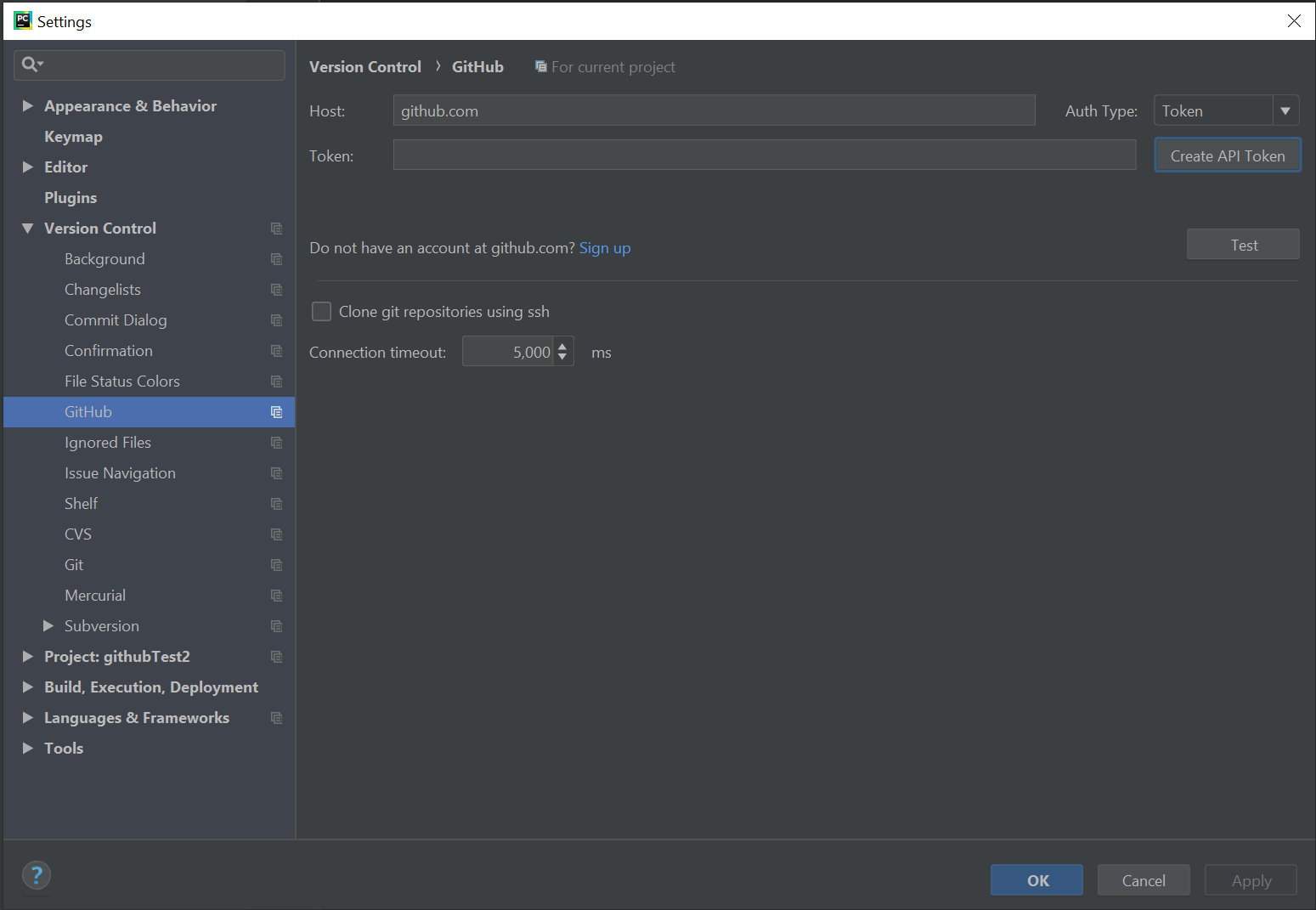Click project-level icon beside Changelists row
The image size is (1316, 910).
[x=276, y=290]
